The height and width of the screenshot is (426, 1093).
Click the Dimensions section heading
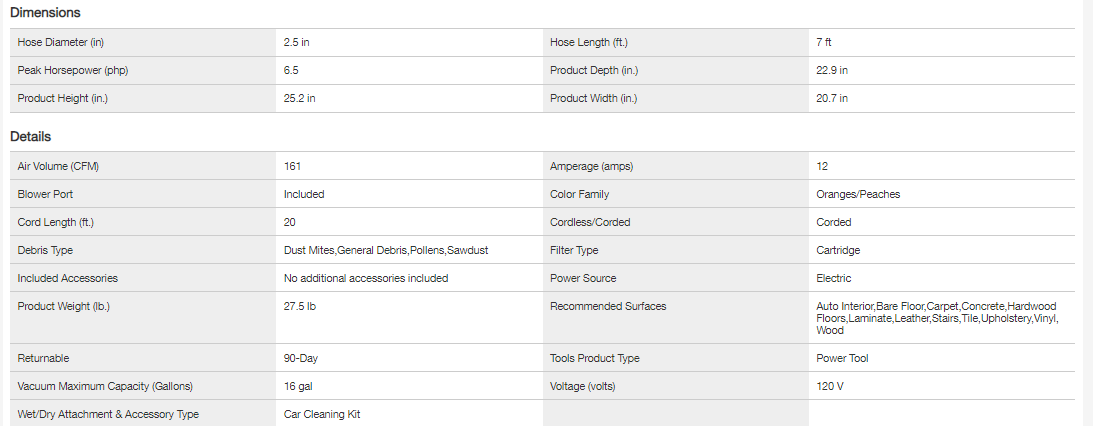pyautogui.click(x=45, y=13)
